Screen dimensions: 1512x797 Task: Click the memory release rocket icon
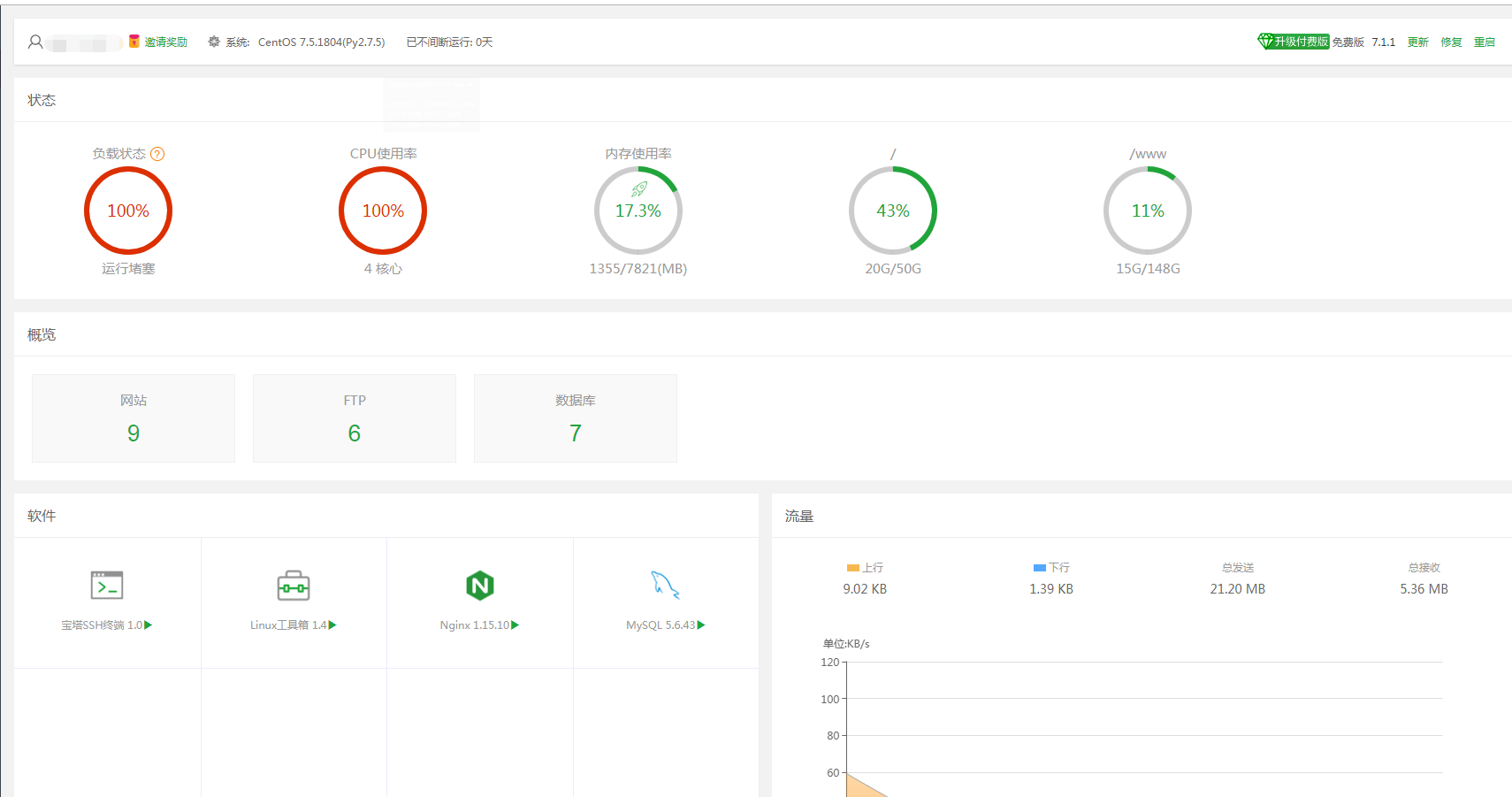point(639,188)
